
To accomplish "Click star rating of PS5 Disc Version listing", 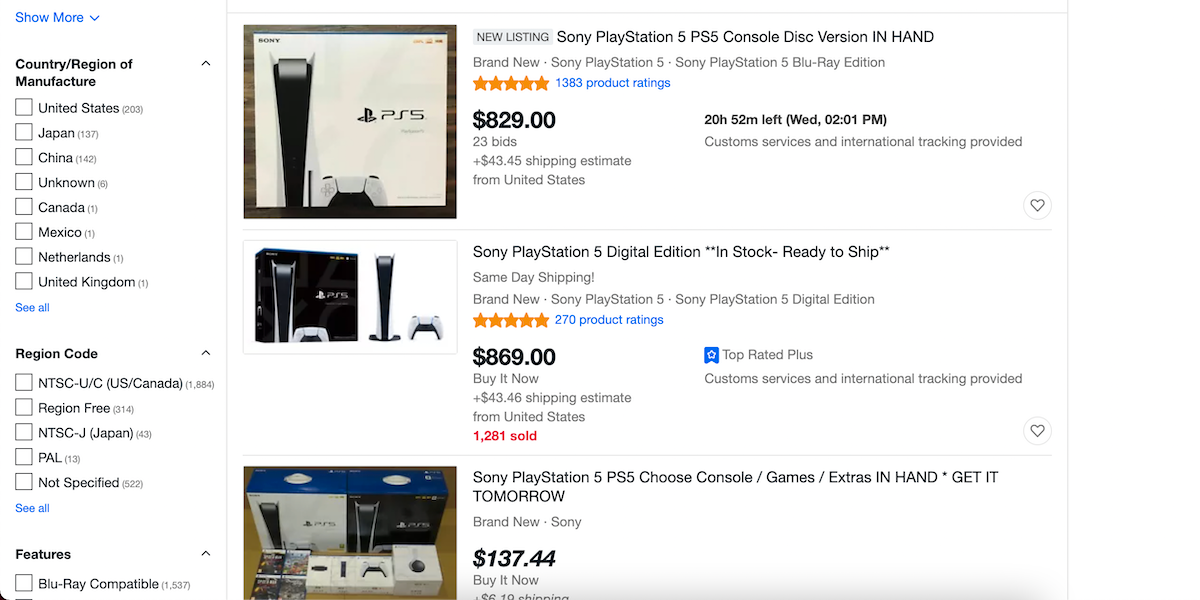I will [511, 83].
